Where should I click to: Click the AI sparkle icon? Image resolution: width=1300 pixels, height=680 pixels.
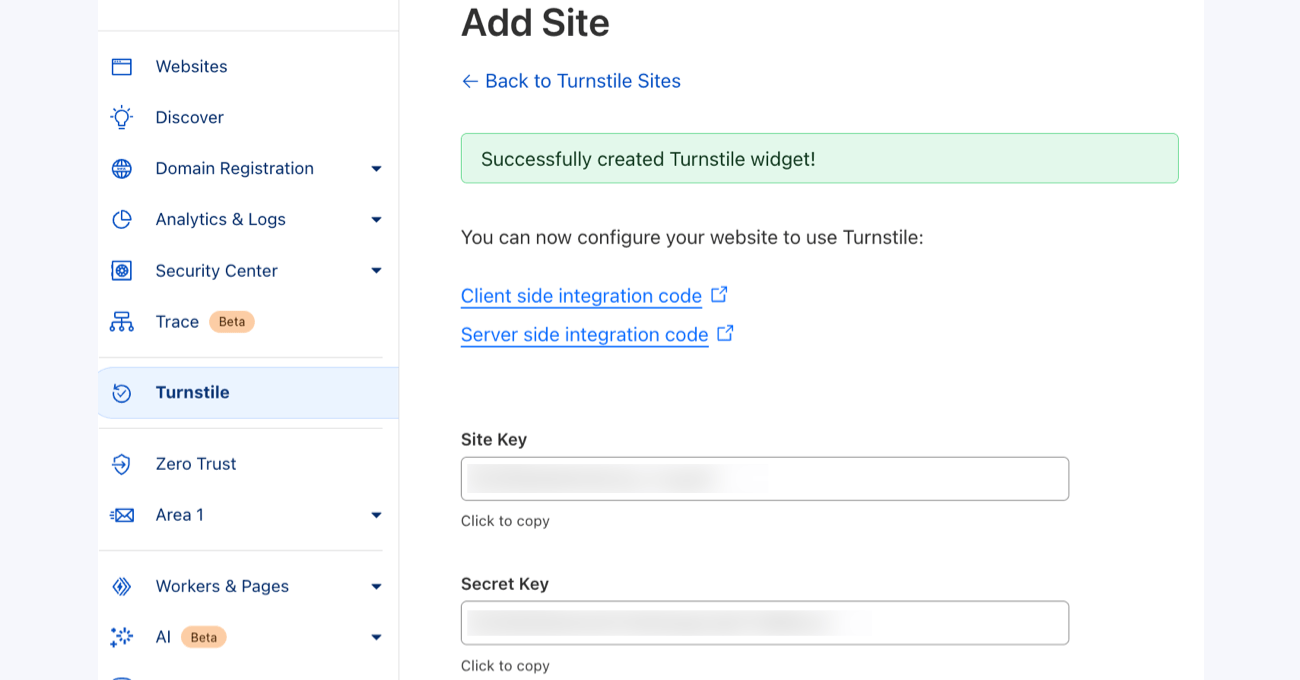122,637
